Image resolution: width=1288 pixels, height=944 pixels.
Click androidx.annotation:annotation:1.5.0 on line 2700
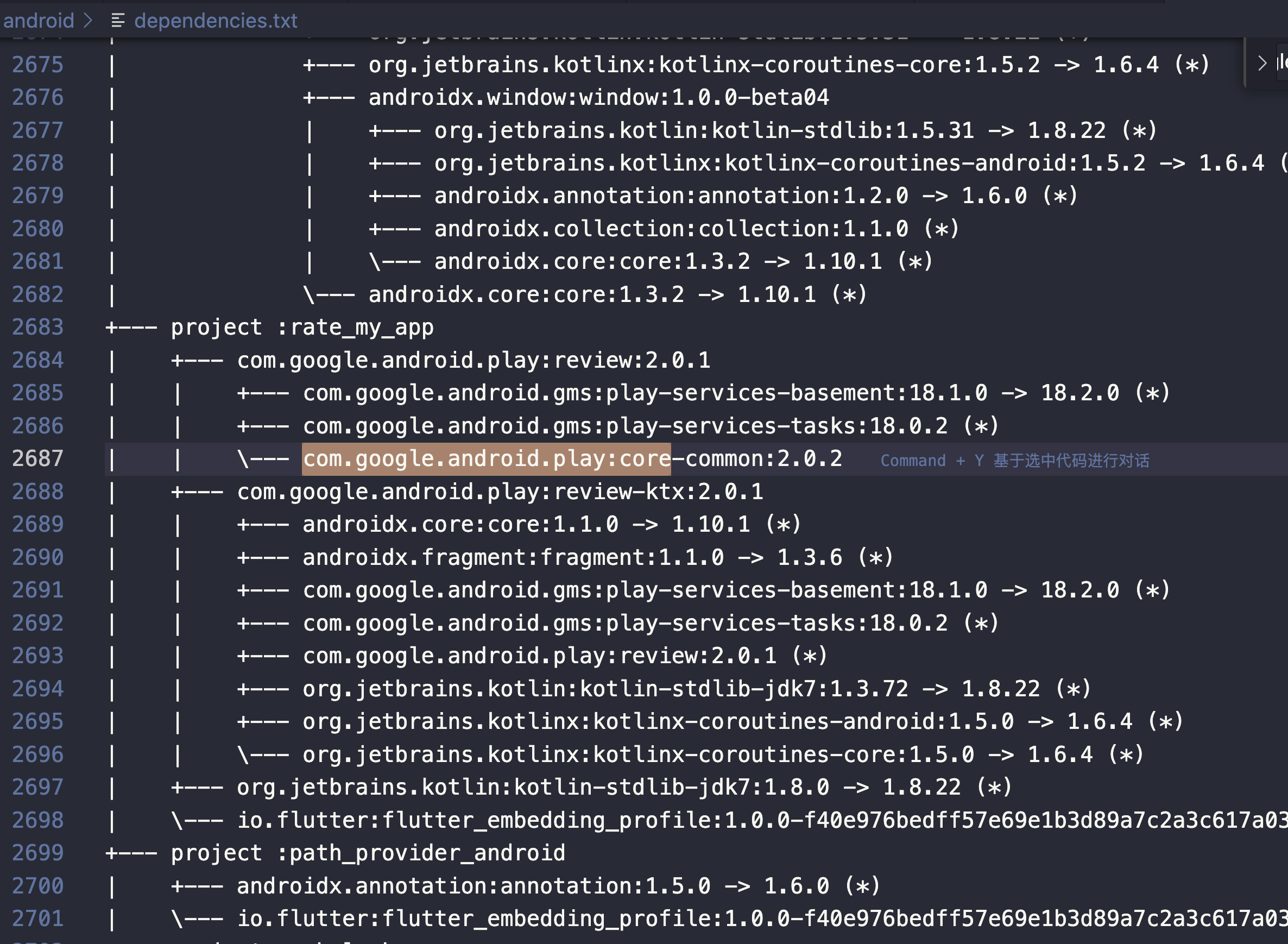[x=559, y=886]
